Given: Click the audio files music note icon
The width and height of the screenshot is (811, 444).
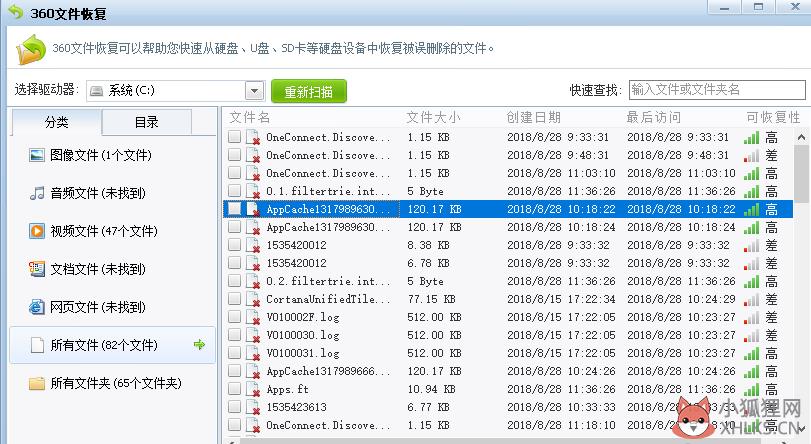Looking at the screenshot, I should pyautogui.click(x=37, y=193).
